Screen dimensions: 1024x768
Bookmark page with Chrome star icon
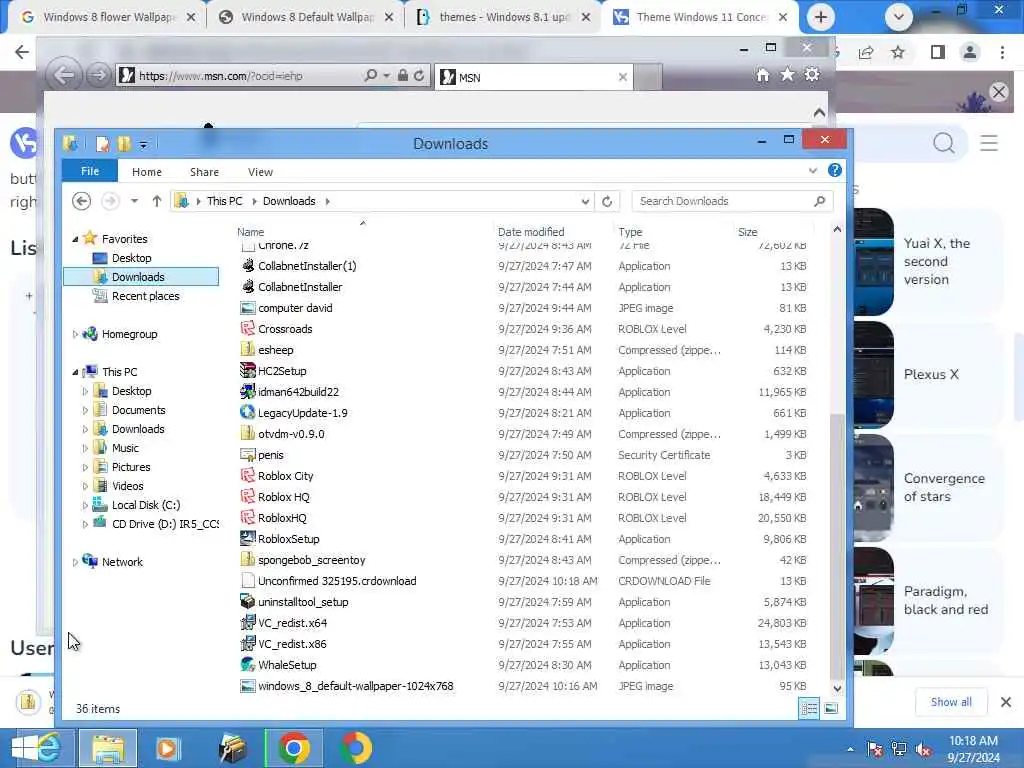coord(898,52)
